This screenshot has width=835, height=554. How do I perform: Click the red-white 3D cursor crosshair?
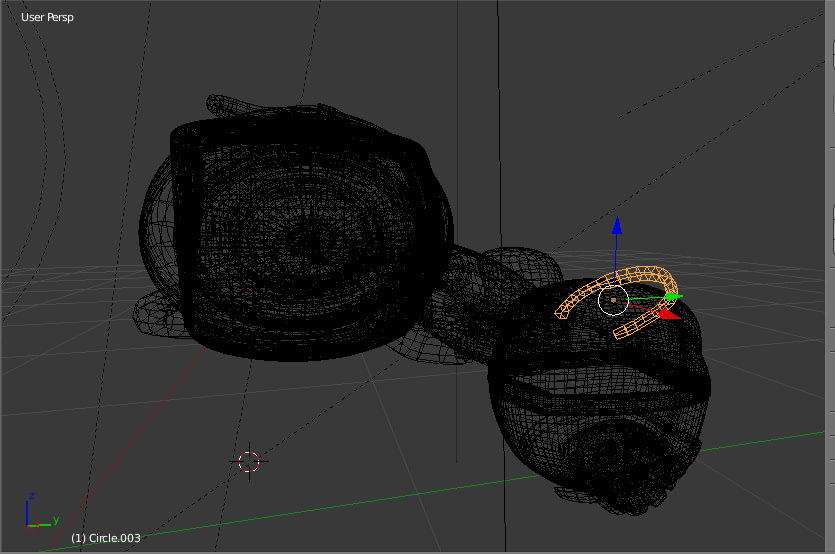pyautogui.click(x=249, y=462)
